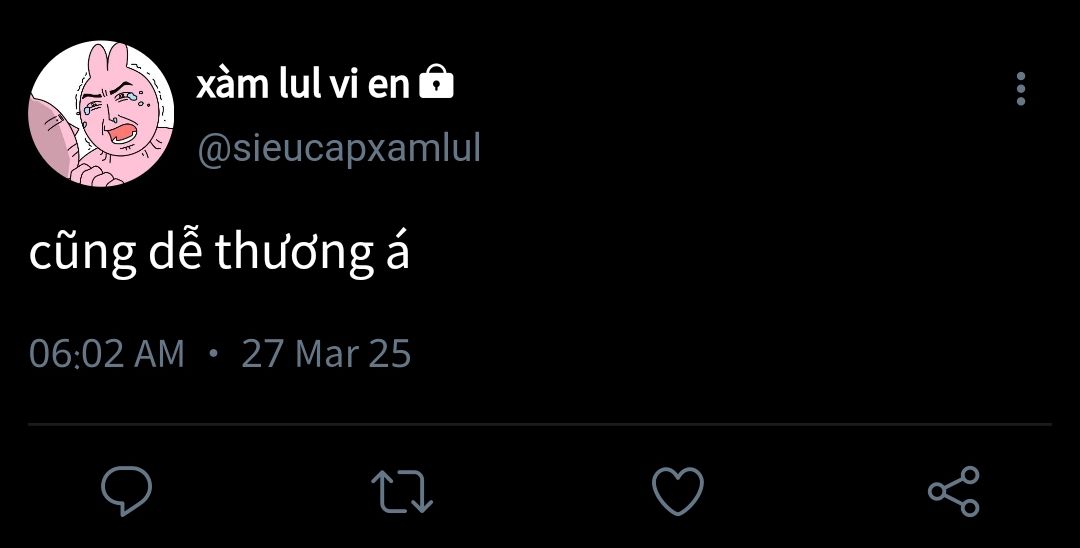Share the tweet via the share icon
This screenshot has height=548, width=1080.
[x=954, y=491]
